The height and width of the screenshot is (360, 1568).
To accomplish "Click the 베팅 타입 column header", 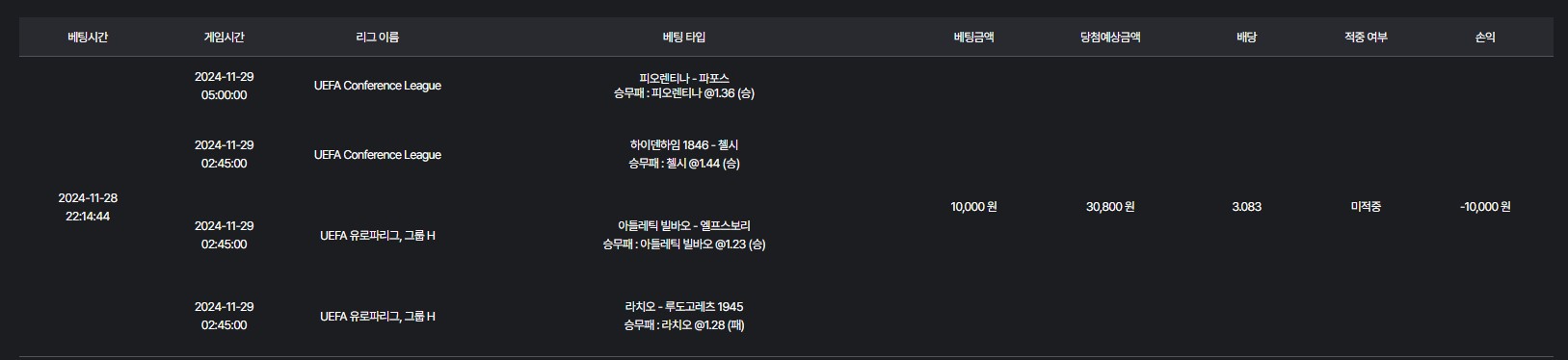I will 684,38.
